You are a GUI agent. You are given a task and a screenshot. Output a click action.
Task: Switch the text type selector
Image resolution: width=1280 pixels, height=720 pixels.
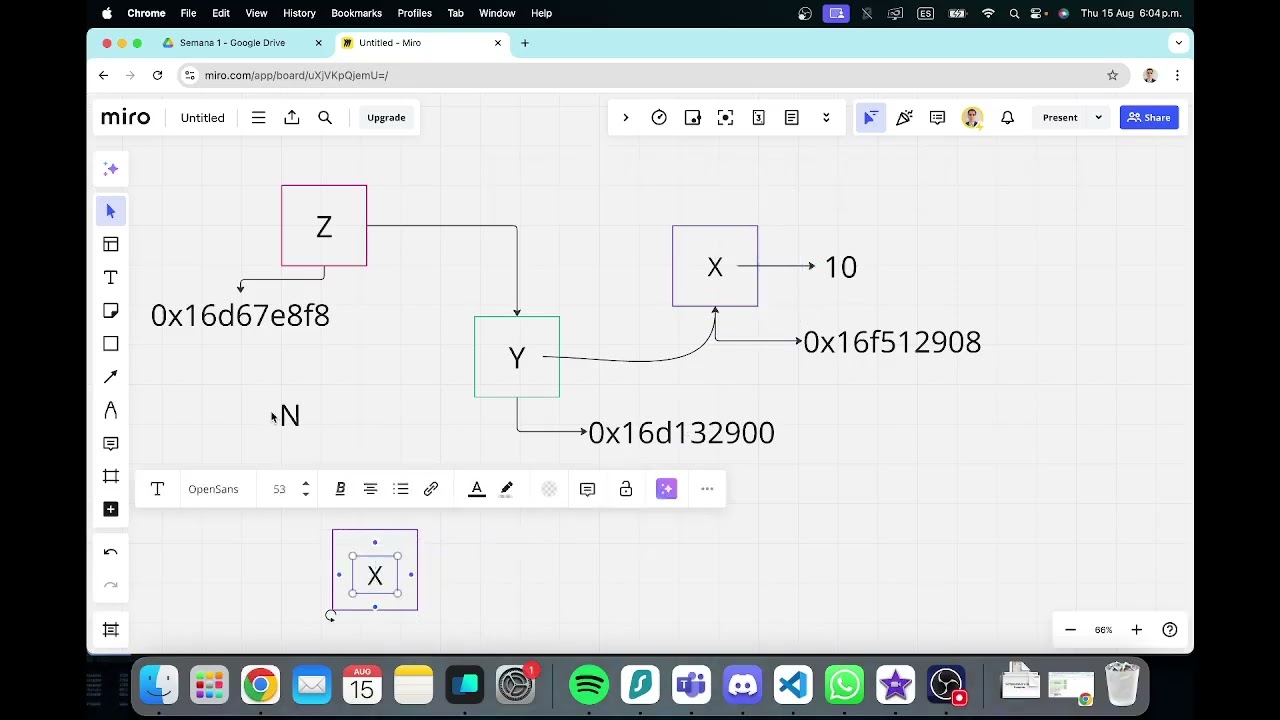(157, 489)
